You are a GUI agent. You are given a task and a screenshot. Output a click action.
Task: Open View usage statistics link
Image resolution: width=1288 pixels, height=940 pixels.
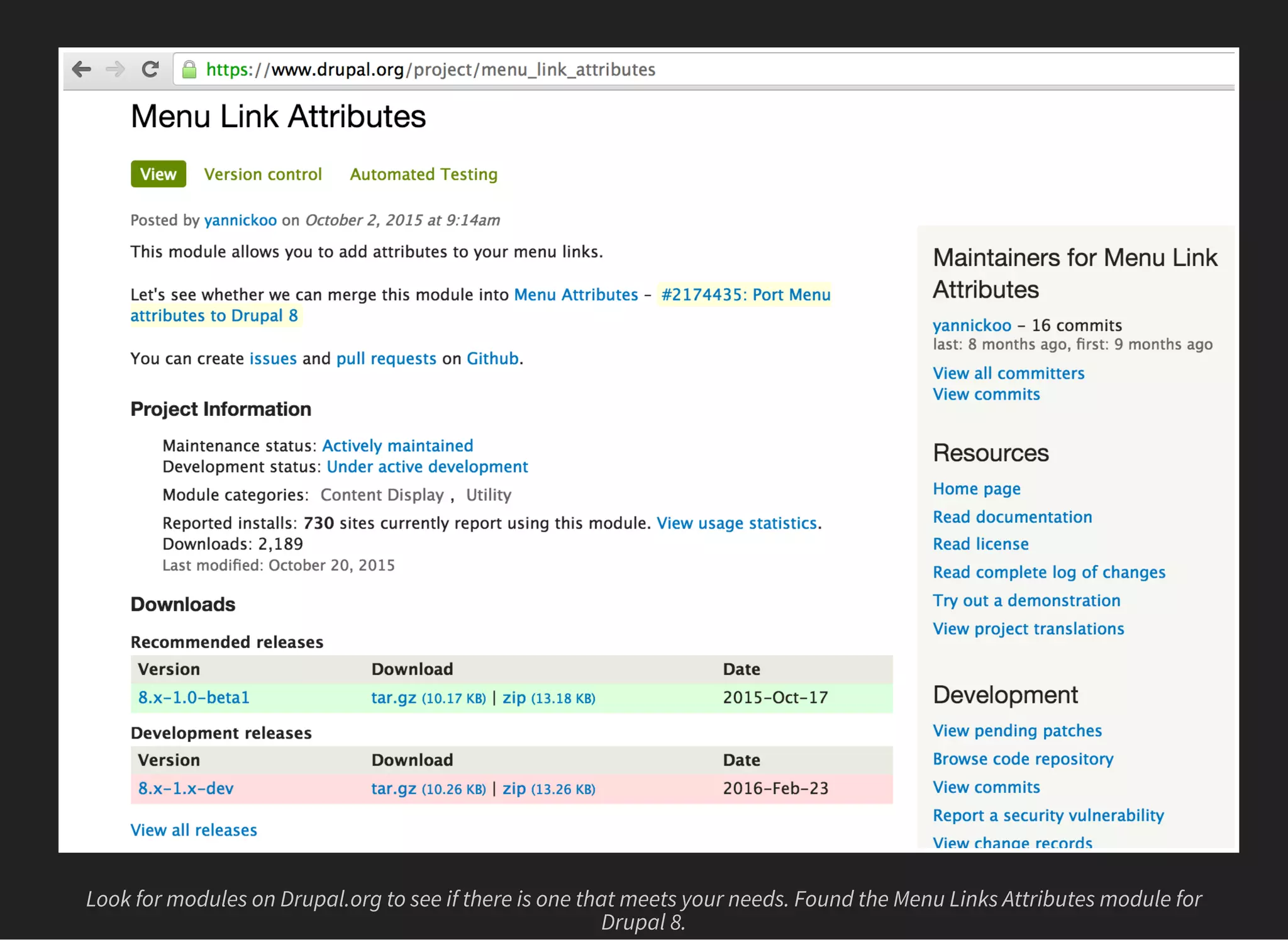[736, 523]
